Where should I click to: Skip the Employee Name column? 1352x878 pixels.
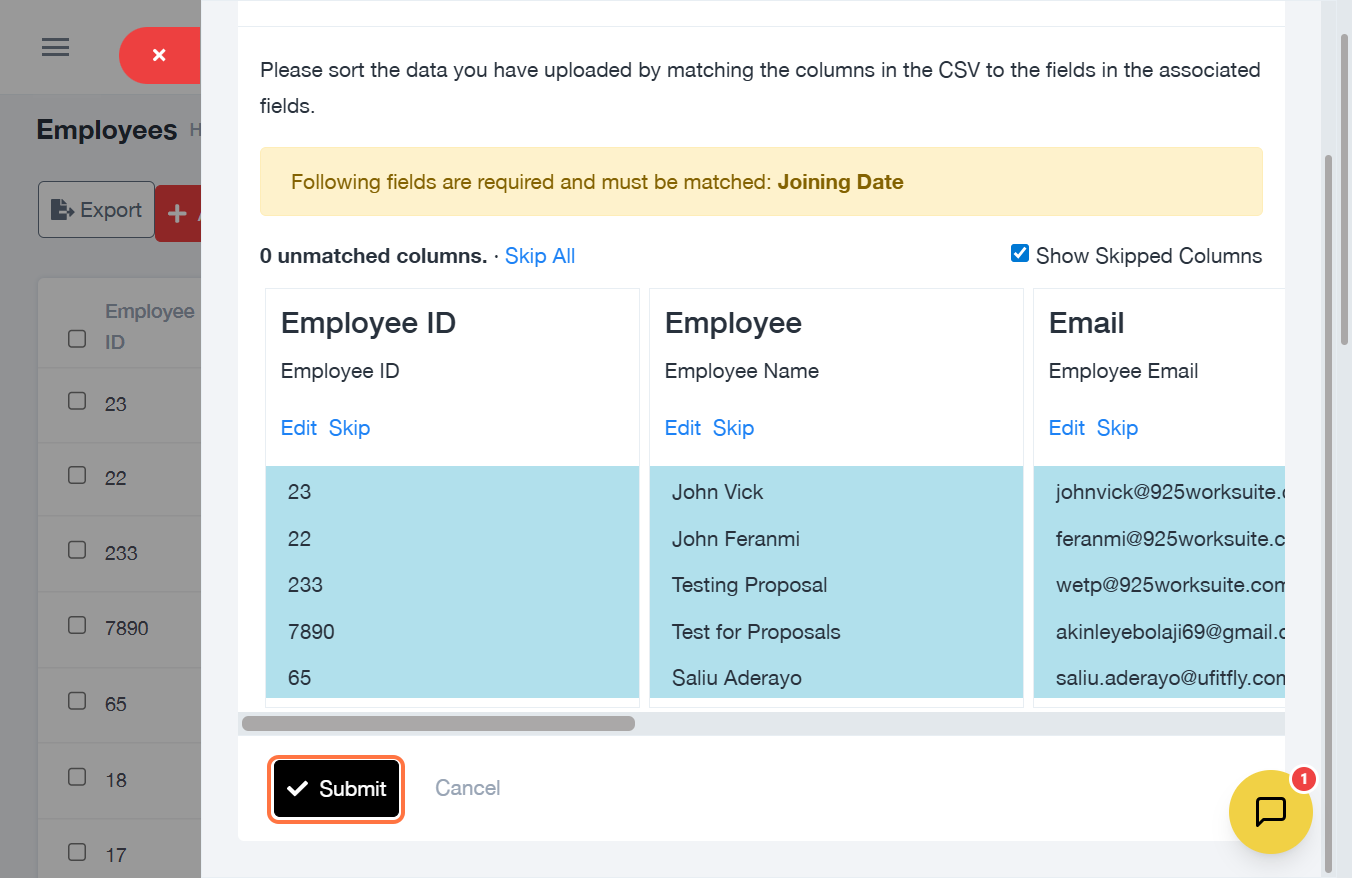coord(733,428)
